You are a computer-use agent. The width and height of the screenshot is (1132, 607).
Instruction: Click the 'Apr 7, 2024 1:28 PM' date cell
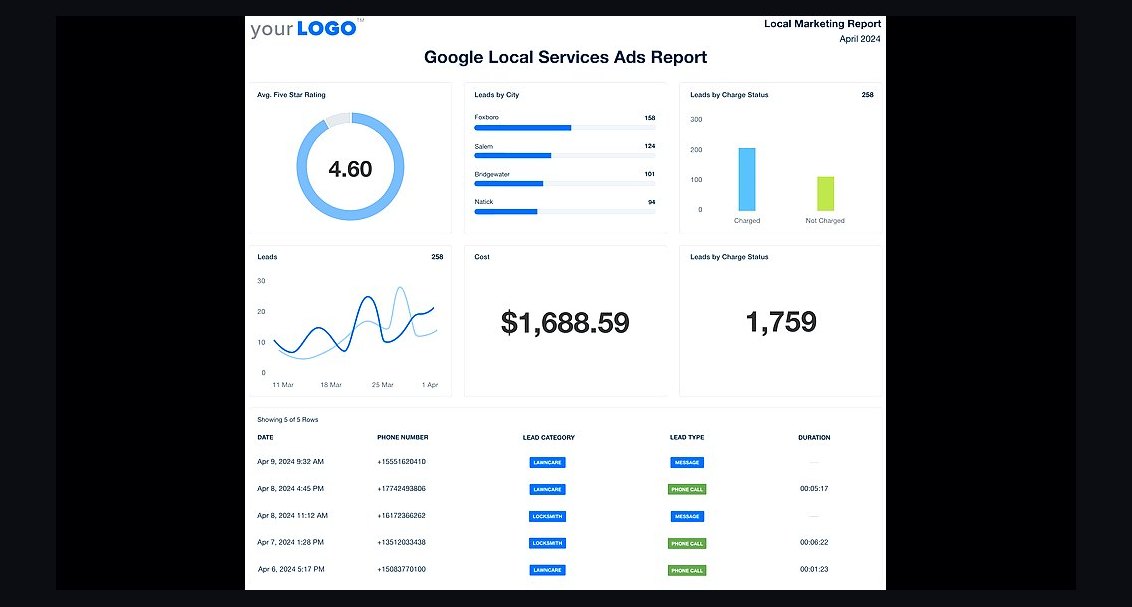point(290,542)
